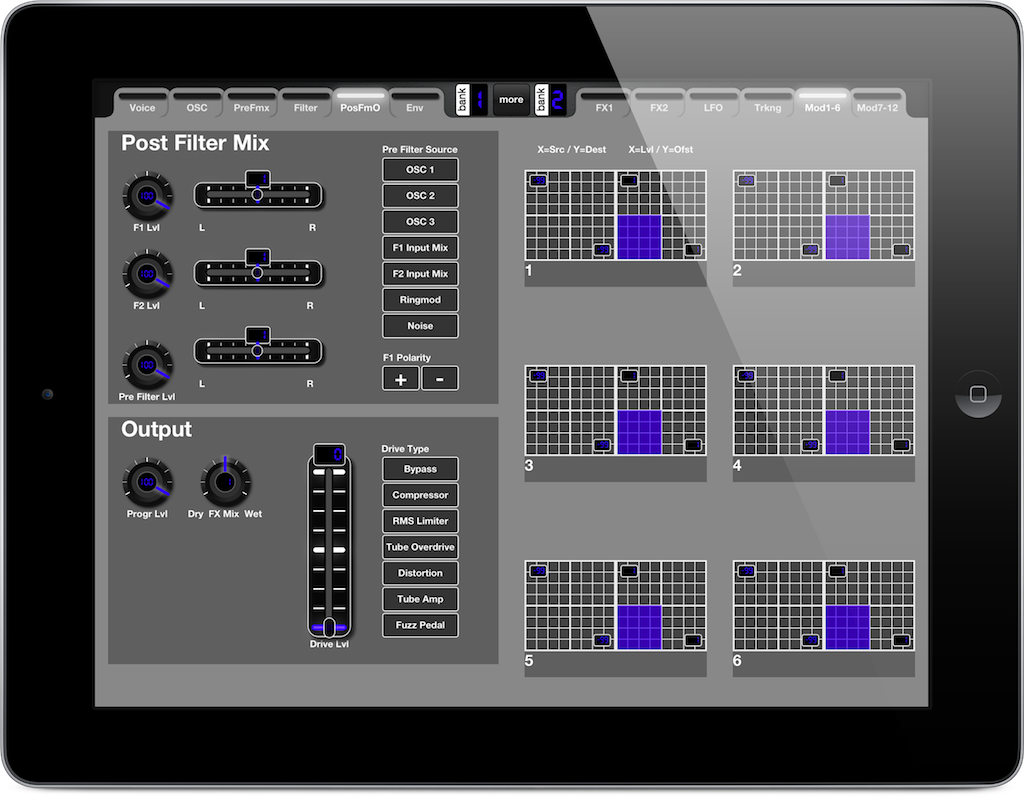Click the F2 Lvl knob

point(147,273)
